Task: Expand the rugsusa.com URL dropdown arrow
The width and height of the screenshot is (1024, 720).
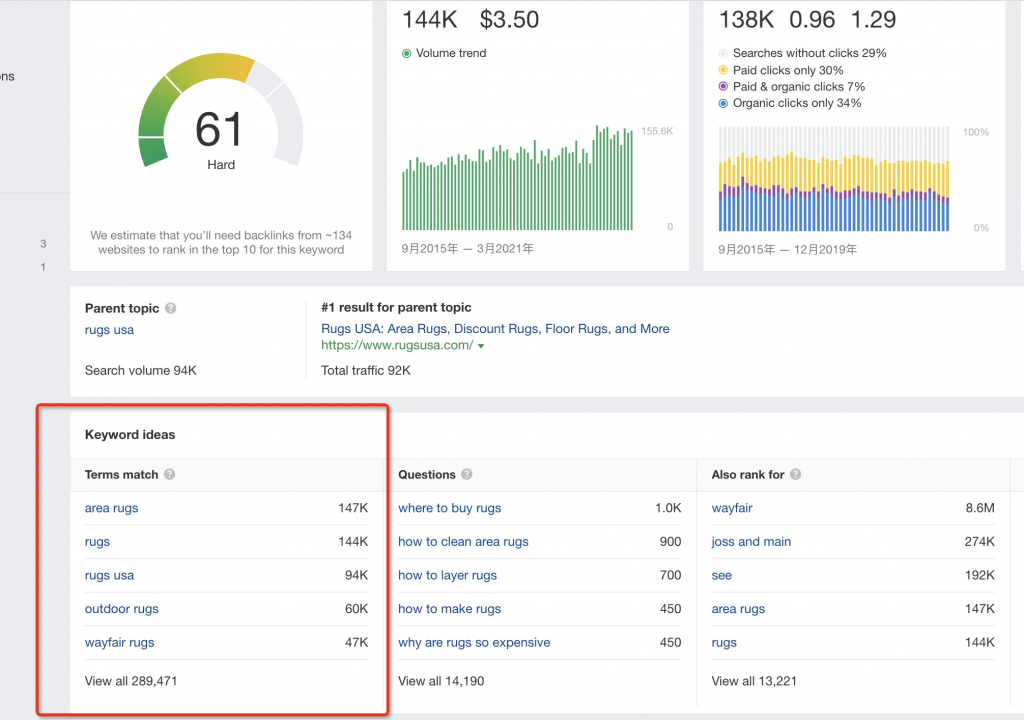Action: (x=481, y=346)
